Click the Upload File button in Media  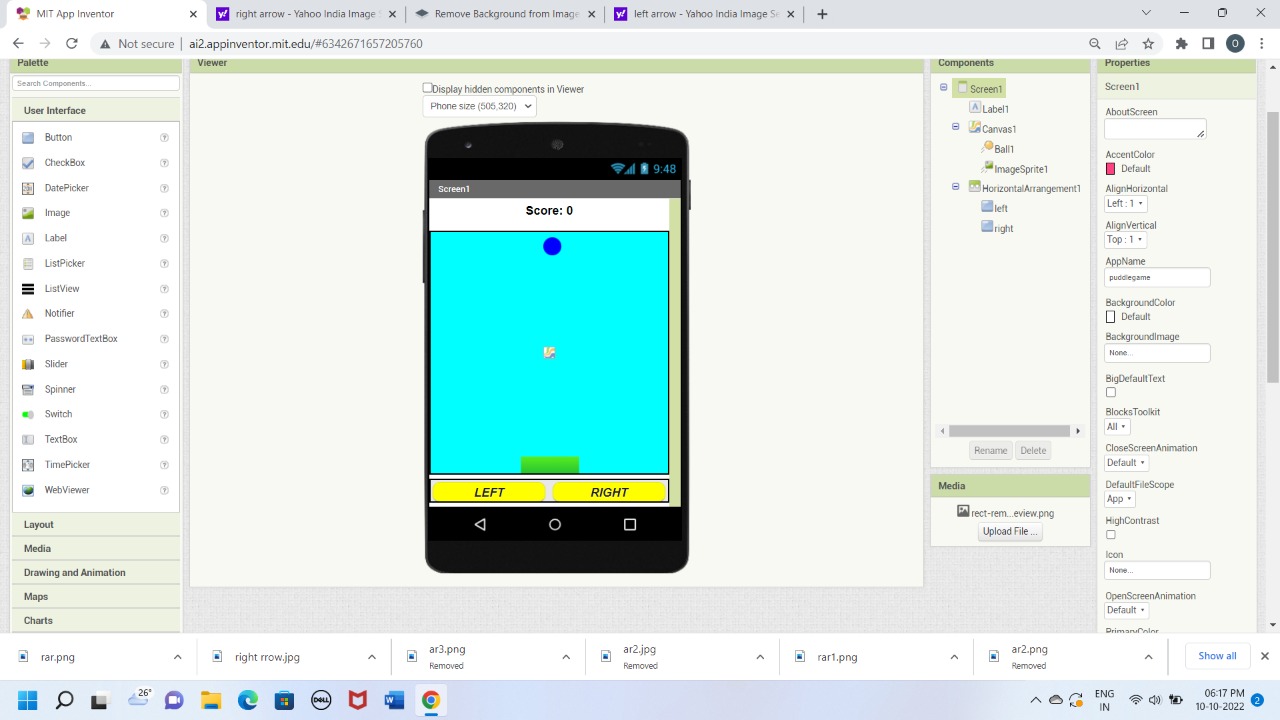(x=1009, y=531)
